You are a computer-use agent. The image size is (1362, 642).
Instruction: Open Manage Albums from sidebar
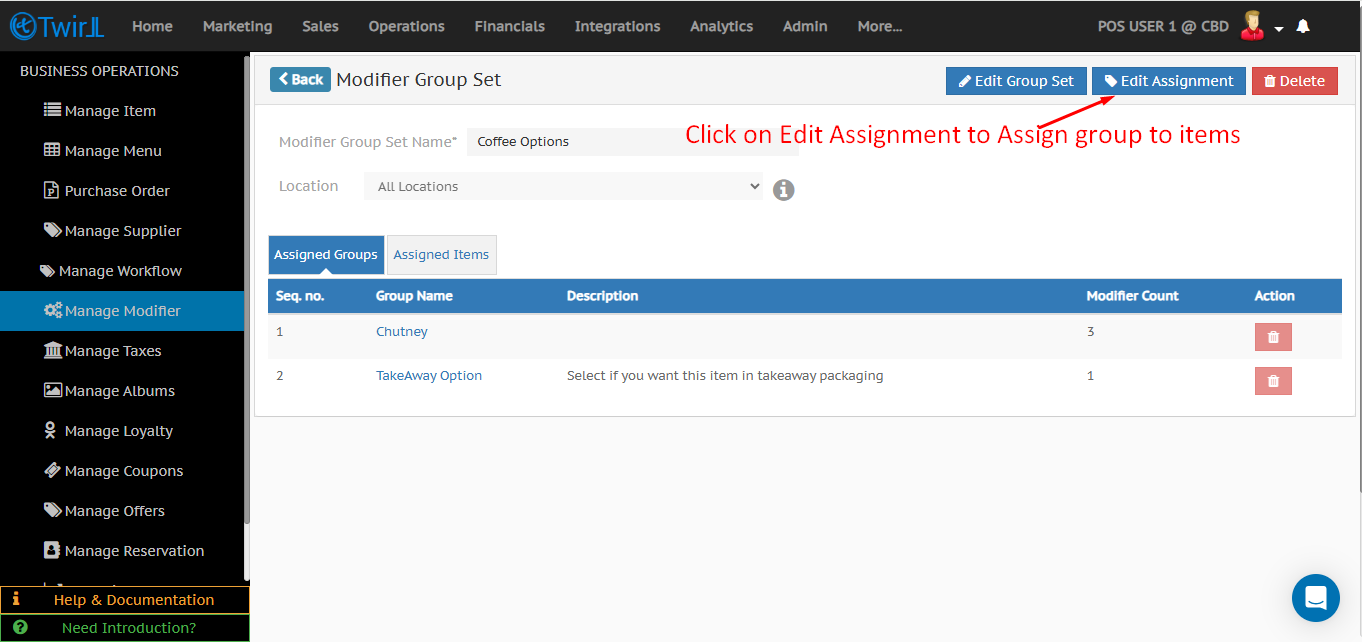[x=119, y=391]
